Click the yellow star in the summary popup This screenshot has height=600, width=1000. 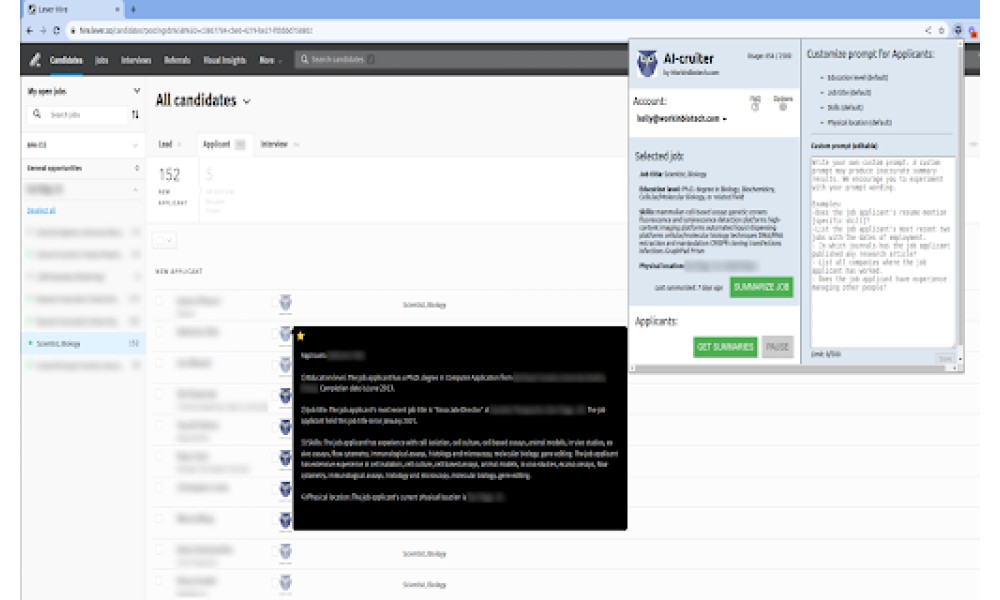(x=300, y=336)
